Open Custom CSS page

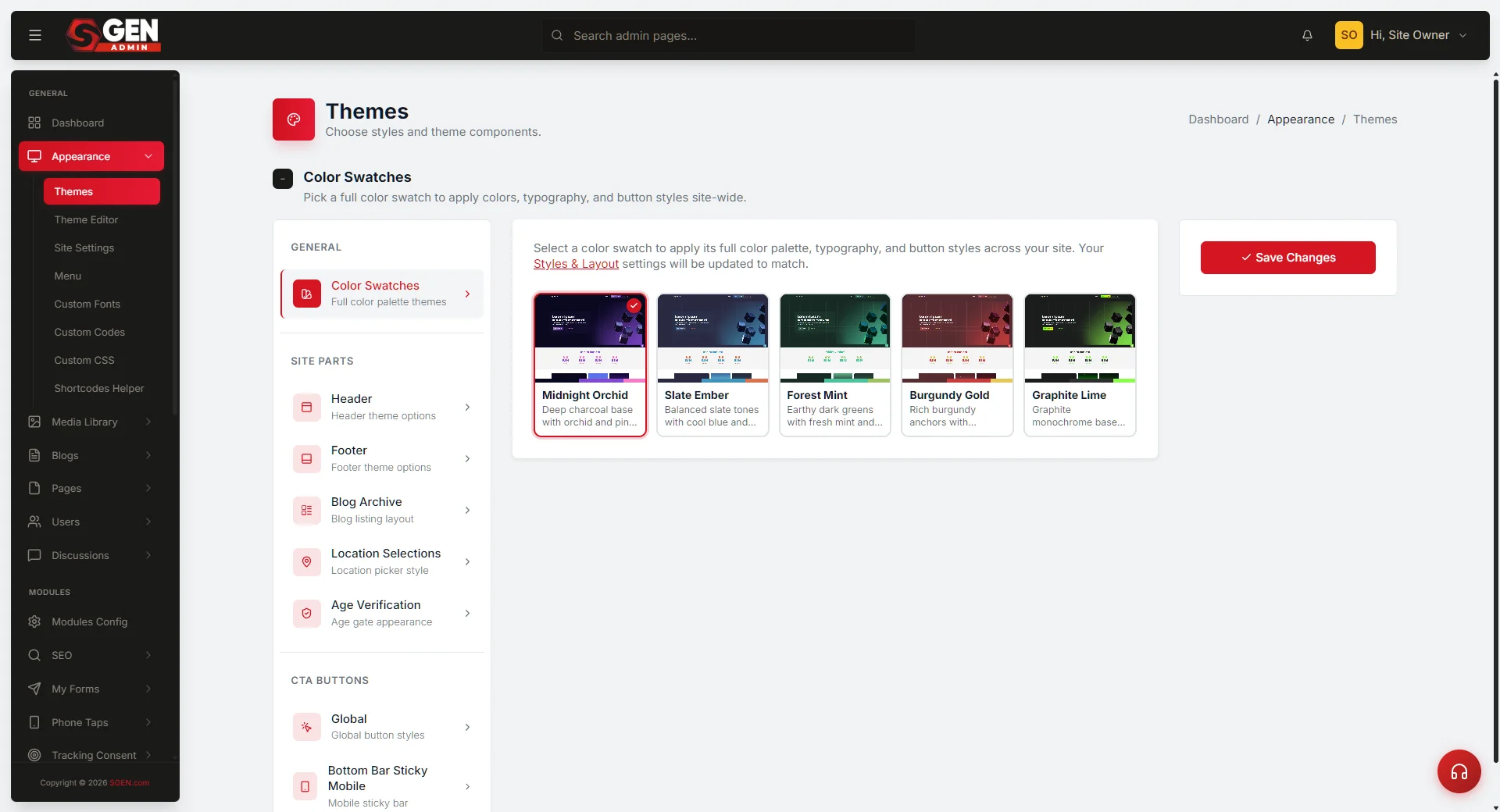[x=84, y=360]
